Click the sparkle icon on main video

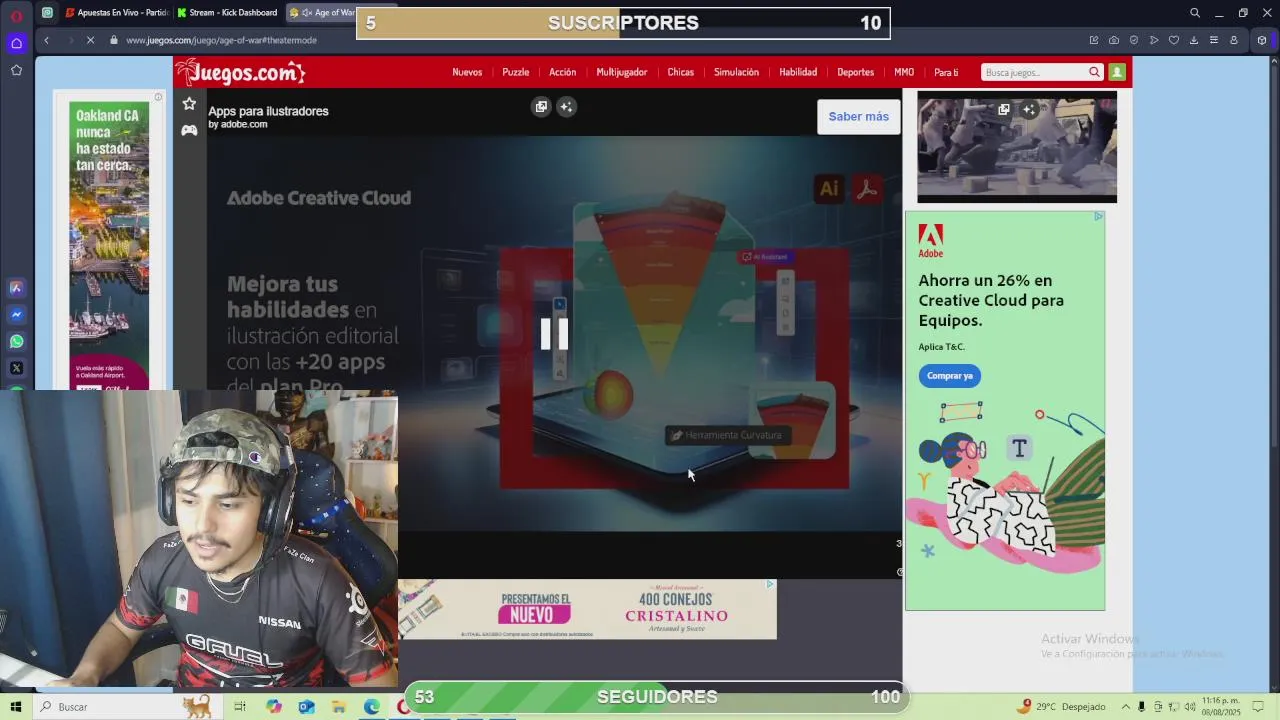[x=566, y=107]
